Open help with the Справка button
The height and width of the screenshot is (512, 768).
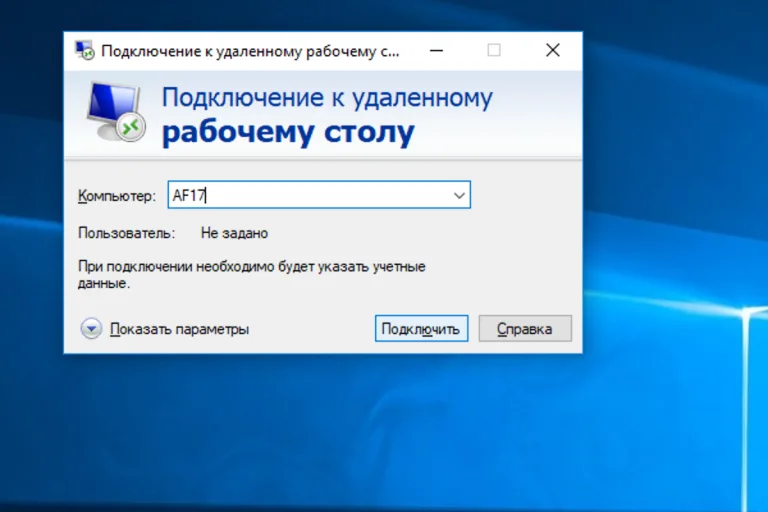[x=525, y=328]
